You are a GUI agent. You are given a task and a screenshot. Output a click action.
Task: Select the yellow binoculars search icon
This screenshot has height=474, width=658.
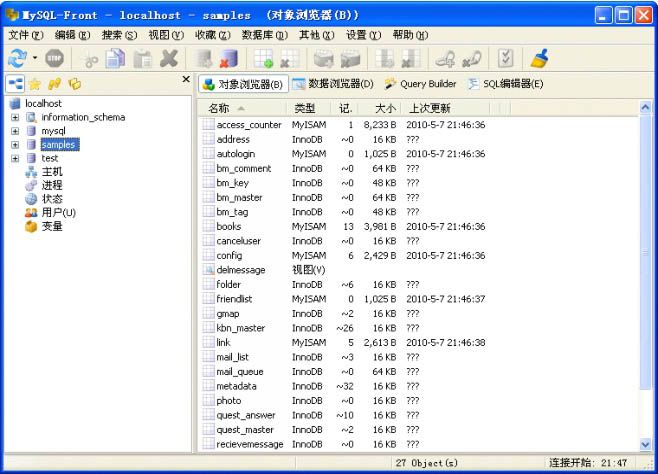coord(55,84)
